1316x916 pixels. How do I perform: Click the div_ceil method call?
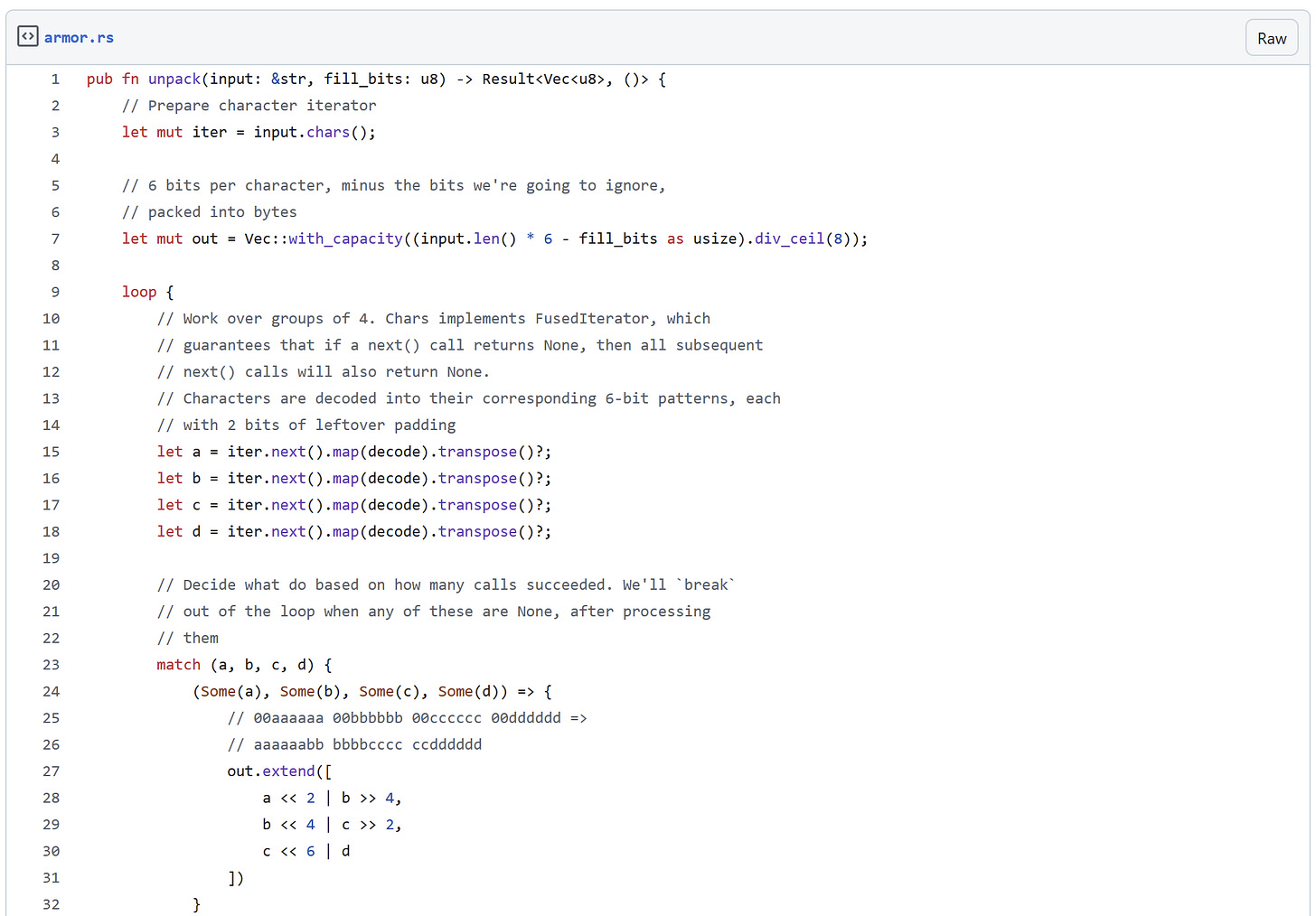coord(789,239)
